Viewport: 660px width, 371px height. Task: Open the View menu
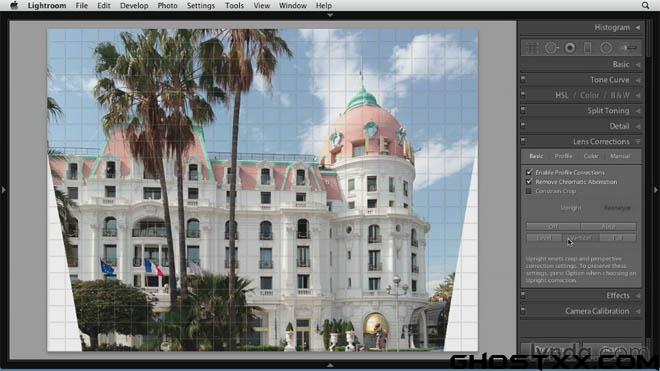(261, 5)
